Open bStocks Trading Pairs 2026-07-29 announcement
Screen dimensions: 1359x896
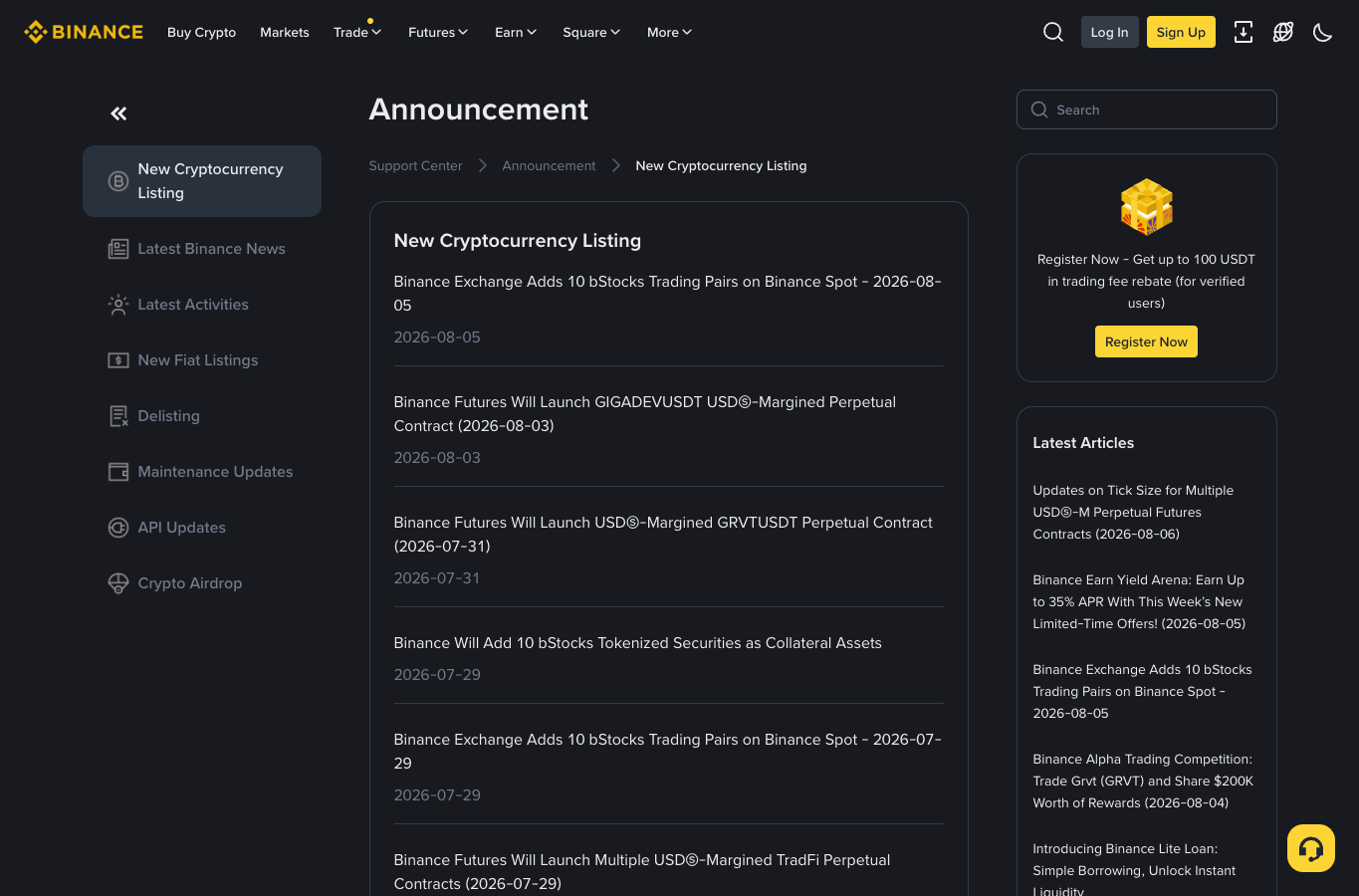coord(667,752)
